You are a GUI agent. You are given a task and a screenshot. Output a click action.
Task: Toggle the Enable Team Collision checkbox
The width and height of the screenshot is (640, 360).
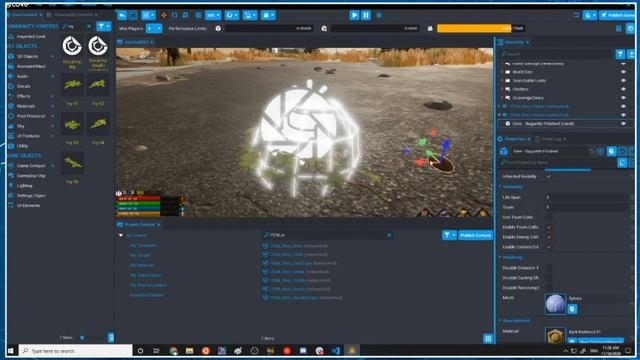point(549,227)
